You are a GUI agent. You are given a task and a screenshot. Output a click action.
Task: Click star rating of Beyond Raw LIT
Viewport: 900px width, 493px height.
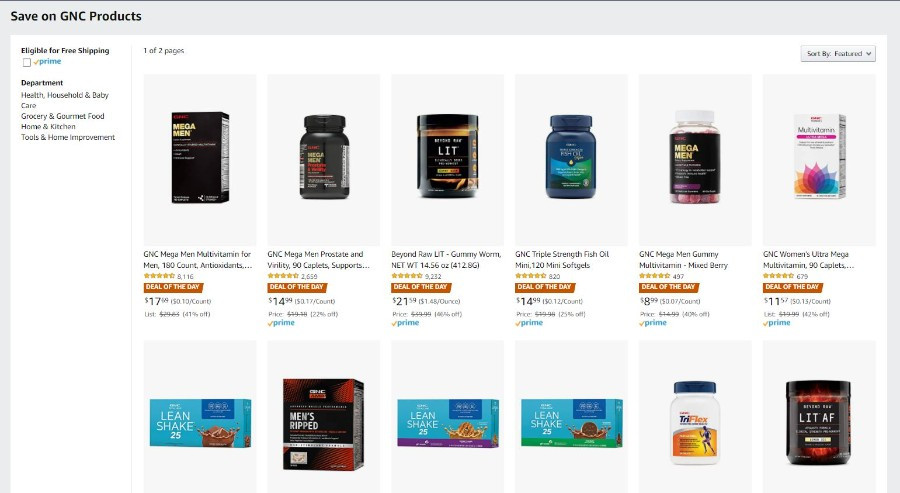(407, 276)
